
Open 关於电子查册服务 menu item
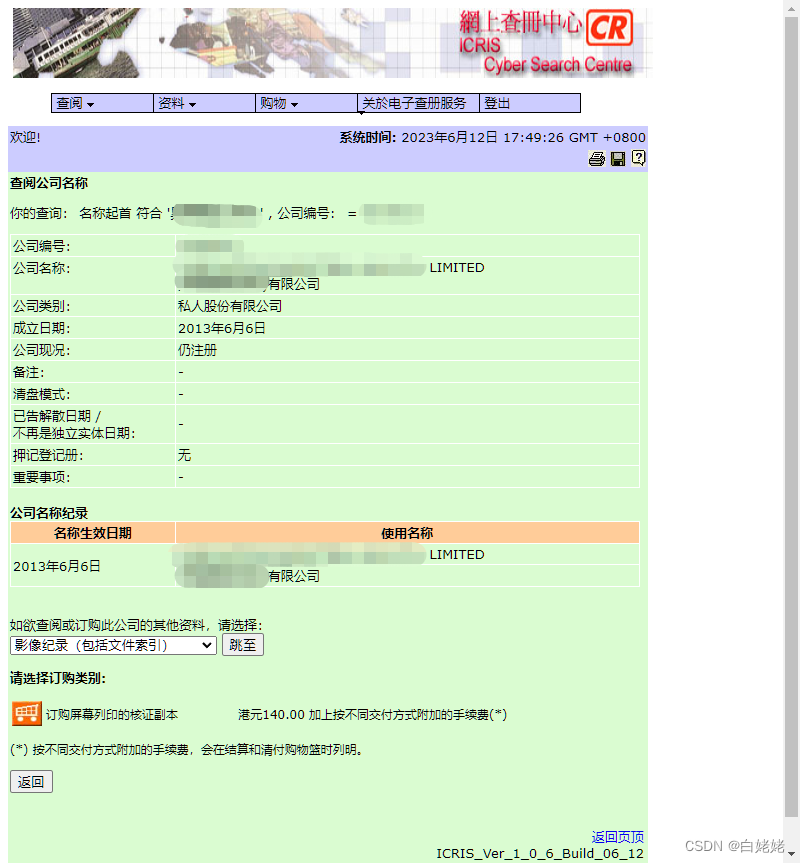coord(418,103)
